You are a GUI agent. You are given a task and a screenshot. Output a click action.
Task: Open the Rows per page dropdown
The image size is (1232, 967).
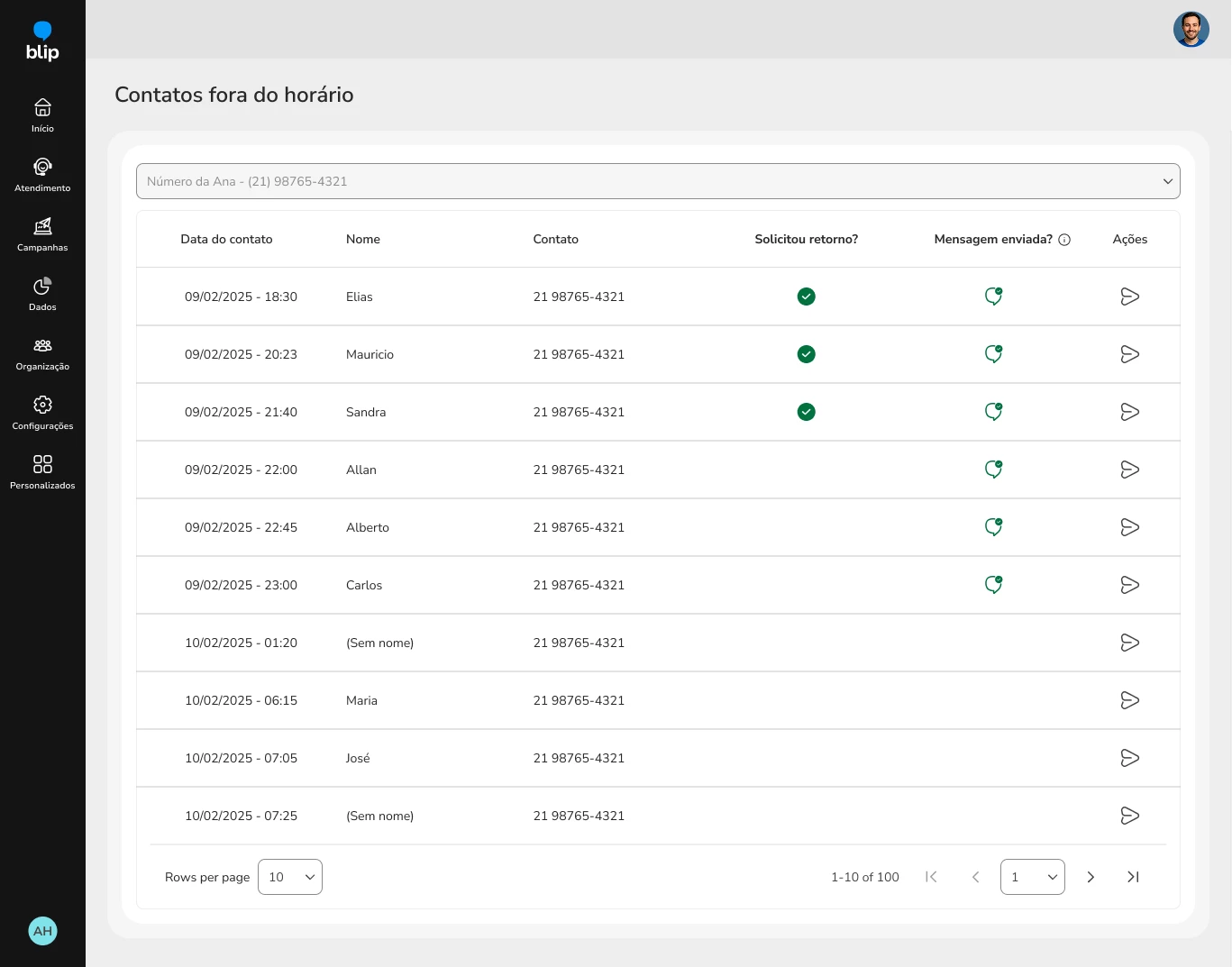coord(290,877)
